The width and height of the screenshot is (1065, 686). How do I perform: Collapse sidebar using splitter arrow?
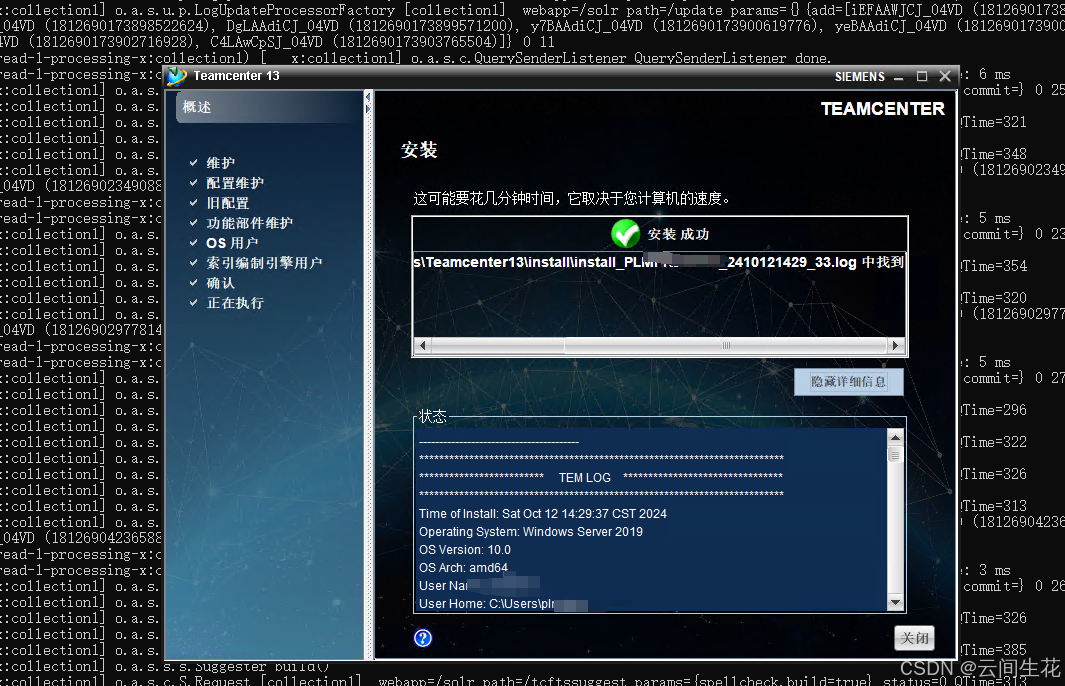tap(368, 97)
